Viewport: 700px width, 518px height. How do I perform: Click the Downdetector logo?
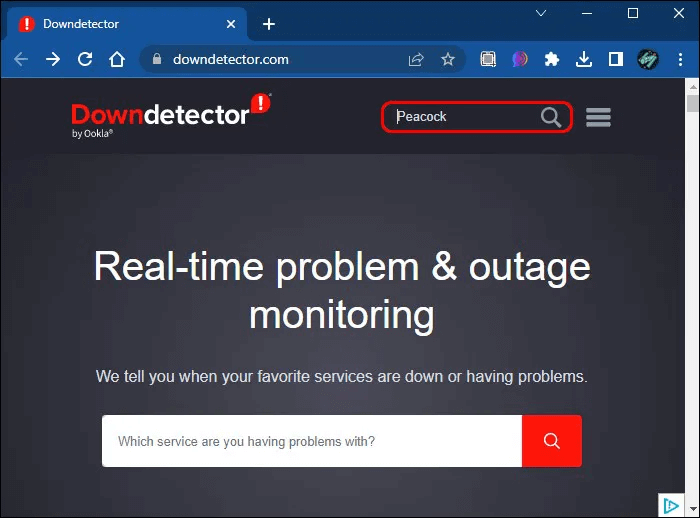coord(171,115)
